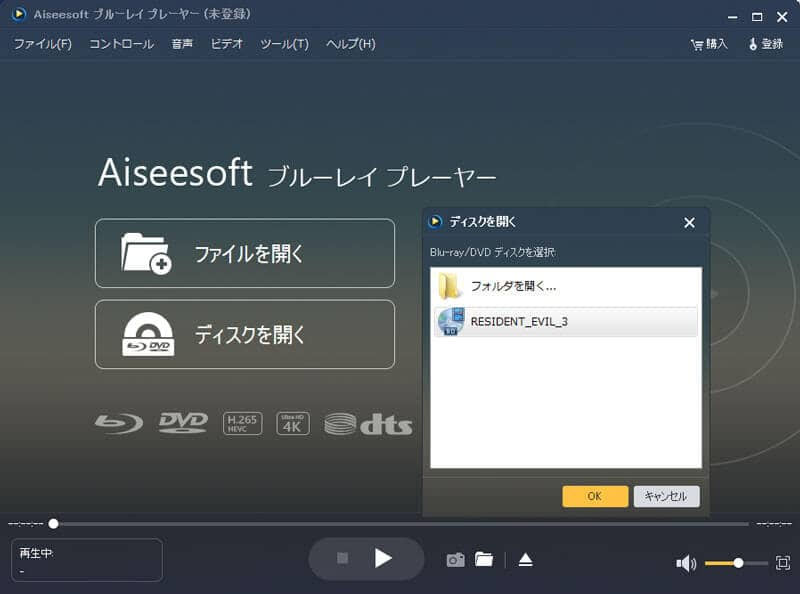The image size is (800, 594).
Task: Open the ビデオ menu
Action: point(226,44)
